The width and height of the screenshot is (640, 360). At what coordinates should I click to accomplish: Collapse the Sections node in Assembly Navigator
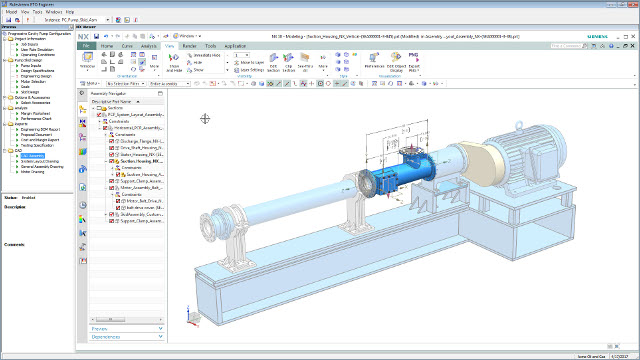click(93, 108)
